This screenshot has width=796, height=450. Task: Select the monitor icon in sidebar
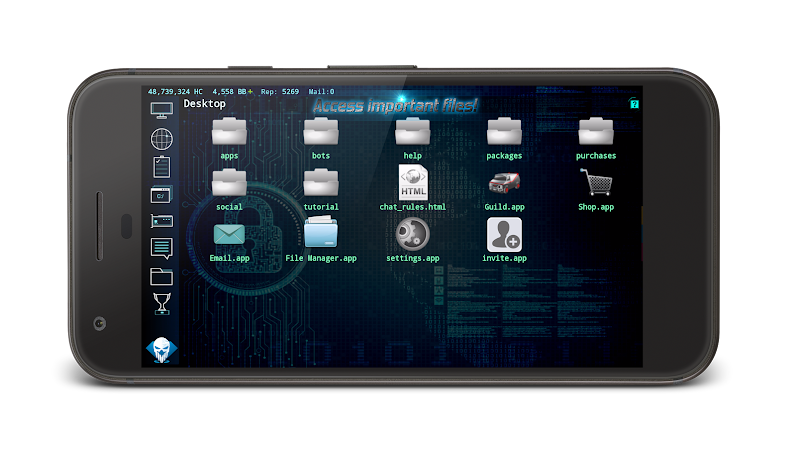(x=161, y=110)
